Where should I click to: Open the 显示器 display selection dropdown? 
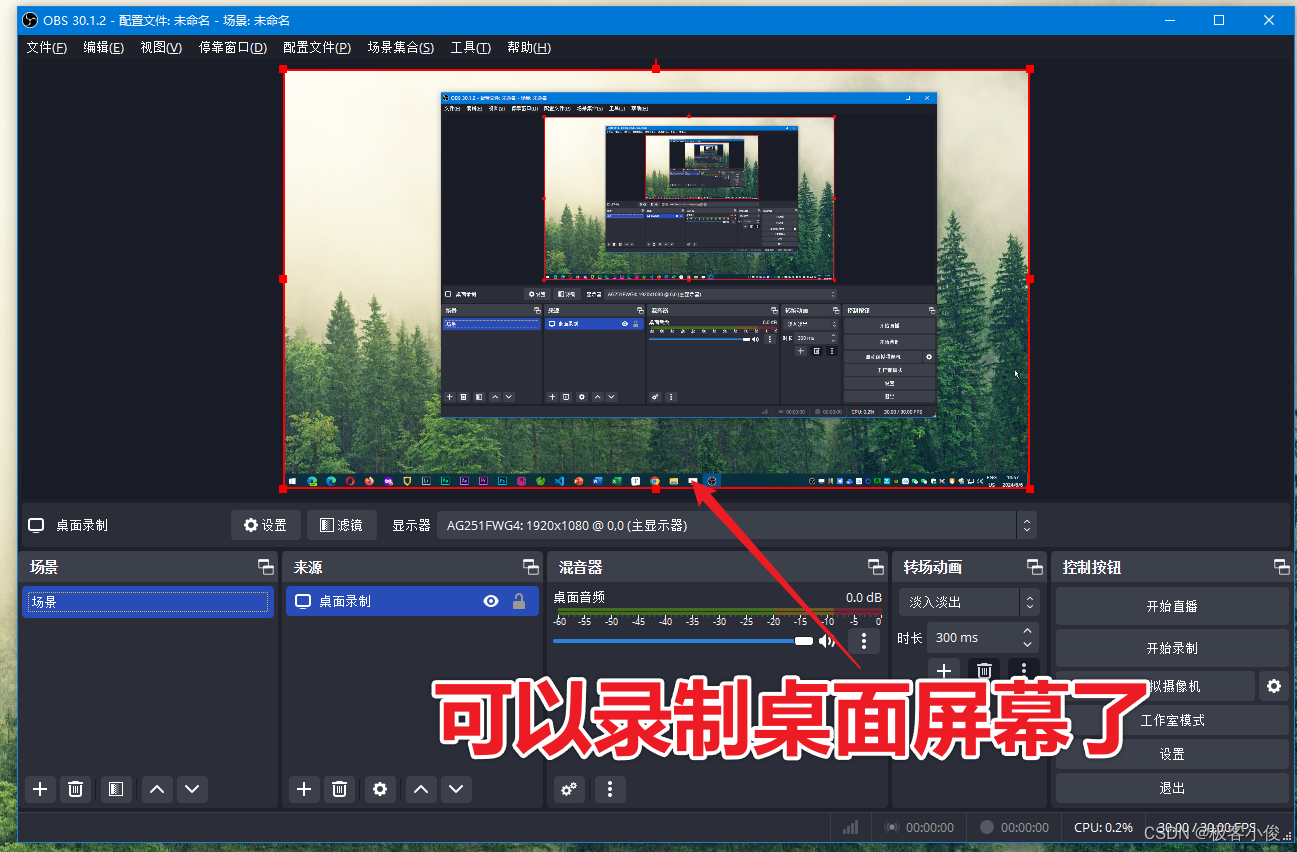[736, 525]
